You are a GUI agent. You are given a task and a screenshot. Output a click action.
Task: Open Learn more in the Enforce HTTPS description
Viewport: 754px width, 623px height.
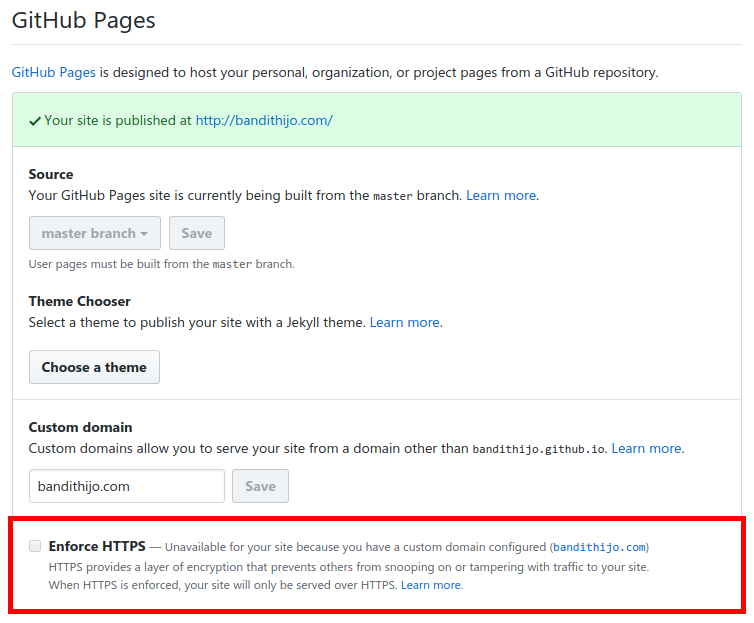coord(431,585)
